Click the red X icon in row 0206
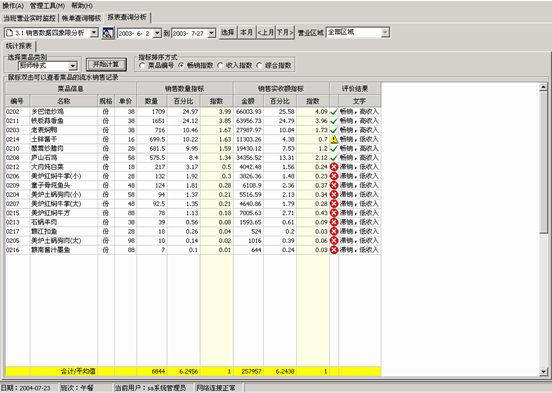Image resolution: width=552 pixels, height=393 pixels. click(x=334, y=176)
